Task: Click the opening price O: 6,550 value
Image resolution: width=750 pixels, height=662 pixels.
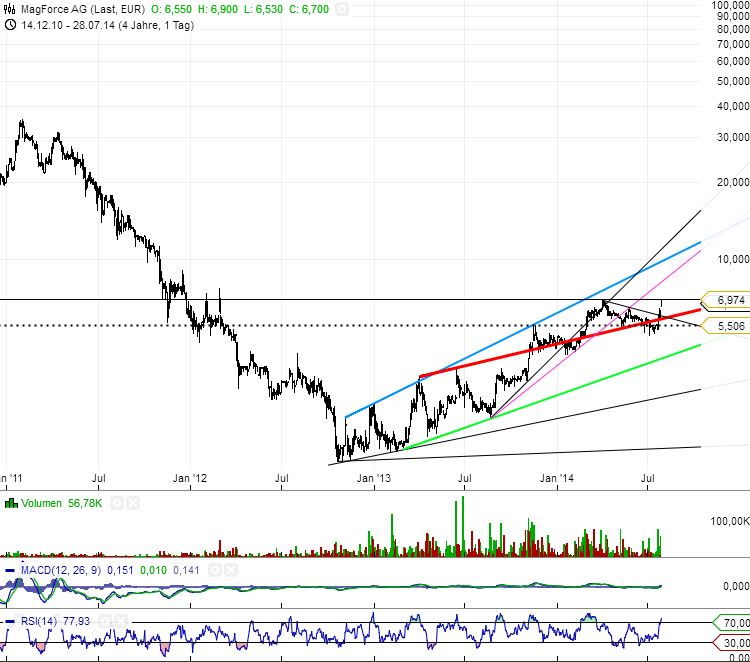Action: [171, 9]
